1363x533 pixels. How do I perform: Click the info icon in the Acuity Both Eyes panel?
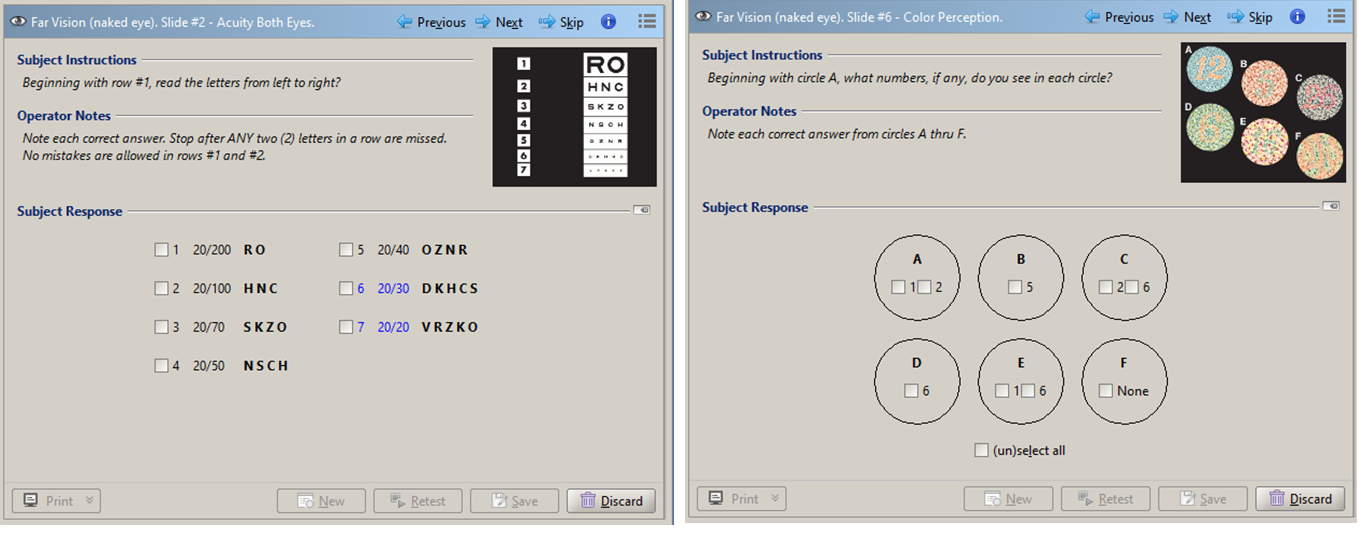[x=608, y=22]
